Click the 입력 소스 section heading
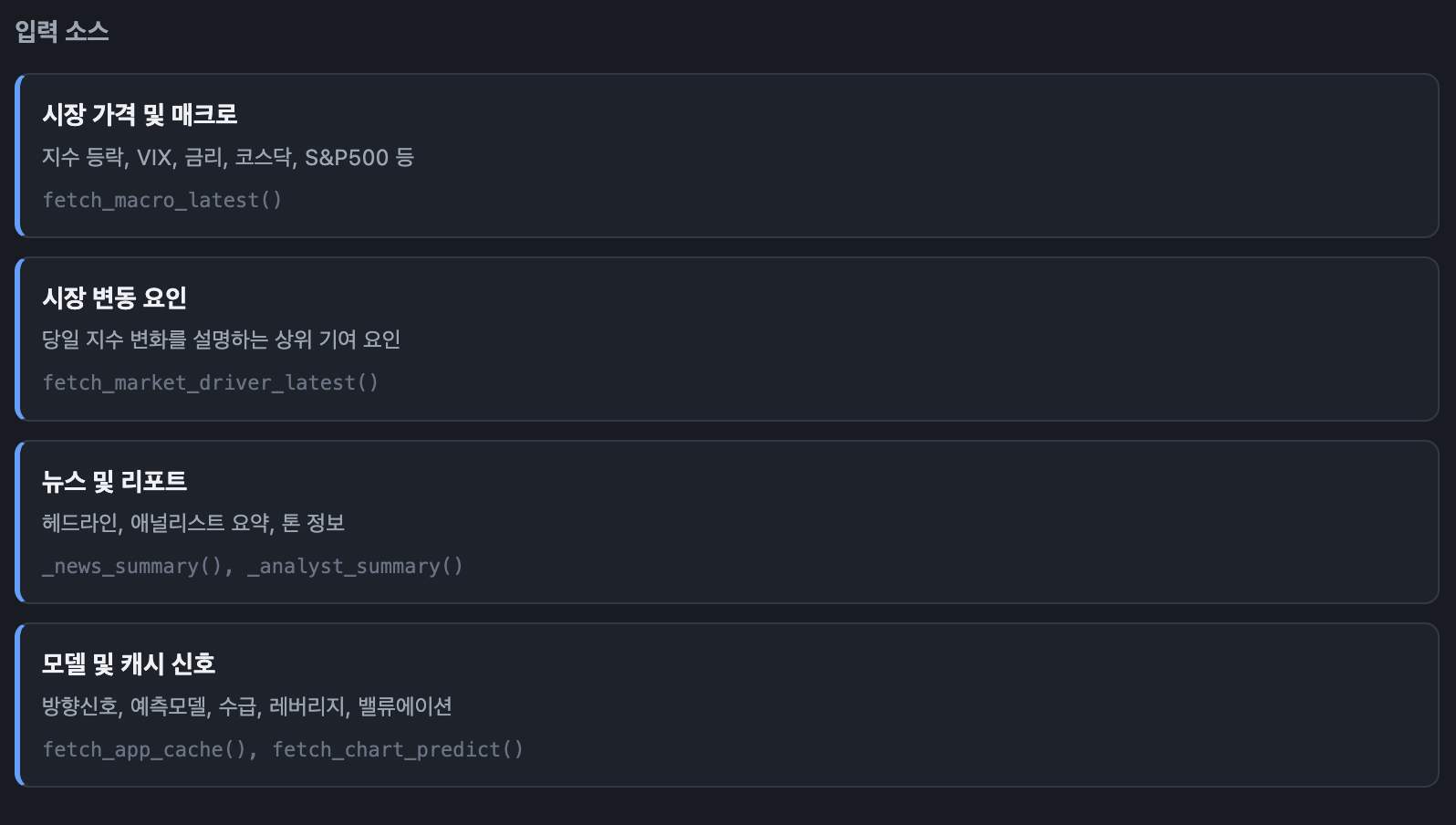Viewport: 1456px width, 825px height. pyautogui.click(x=62, y=31)
